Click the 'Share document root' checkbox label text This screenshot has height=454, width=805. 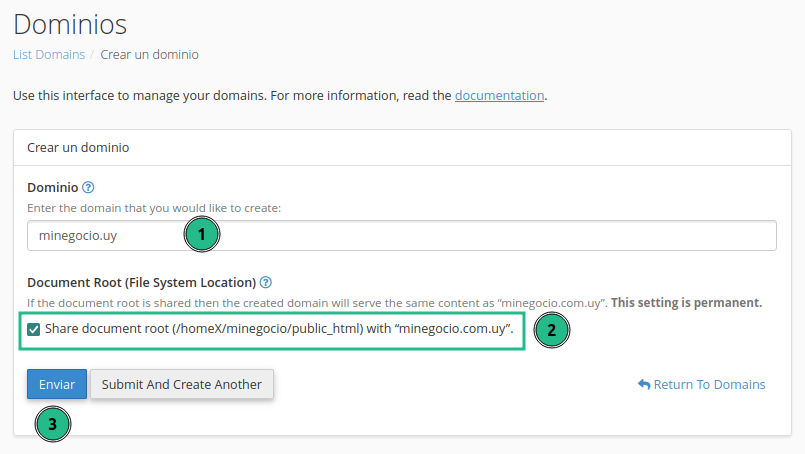(279, 329)
